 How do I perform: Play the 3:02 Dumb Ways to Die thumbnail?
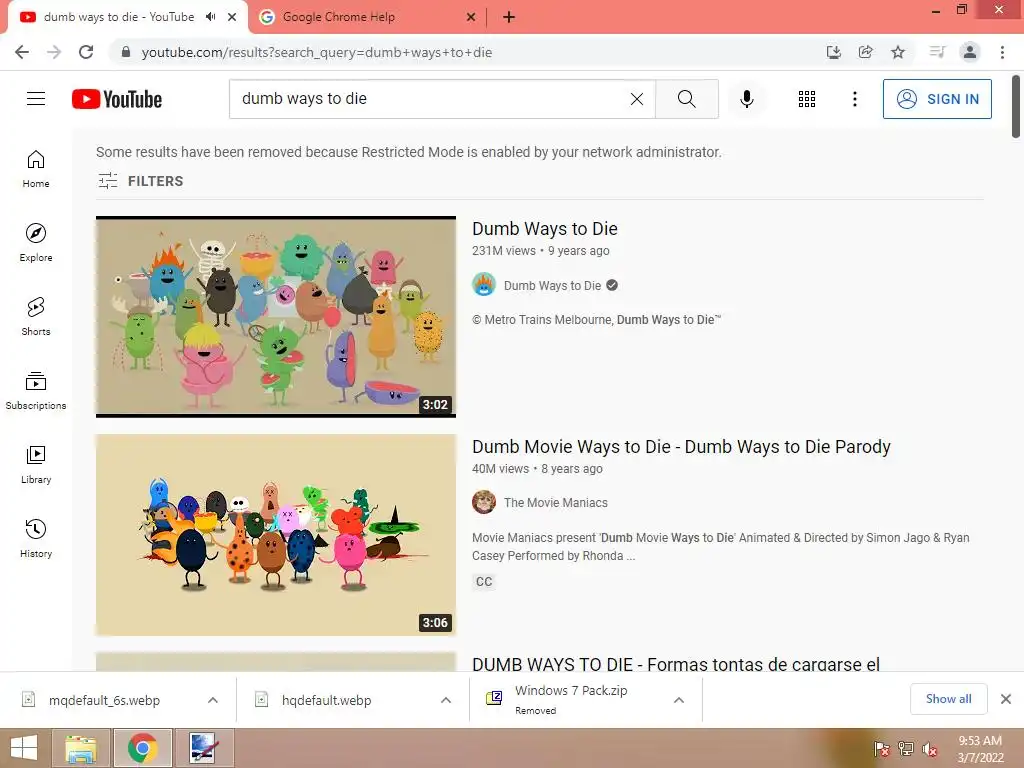coord(276,317)
